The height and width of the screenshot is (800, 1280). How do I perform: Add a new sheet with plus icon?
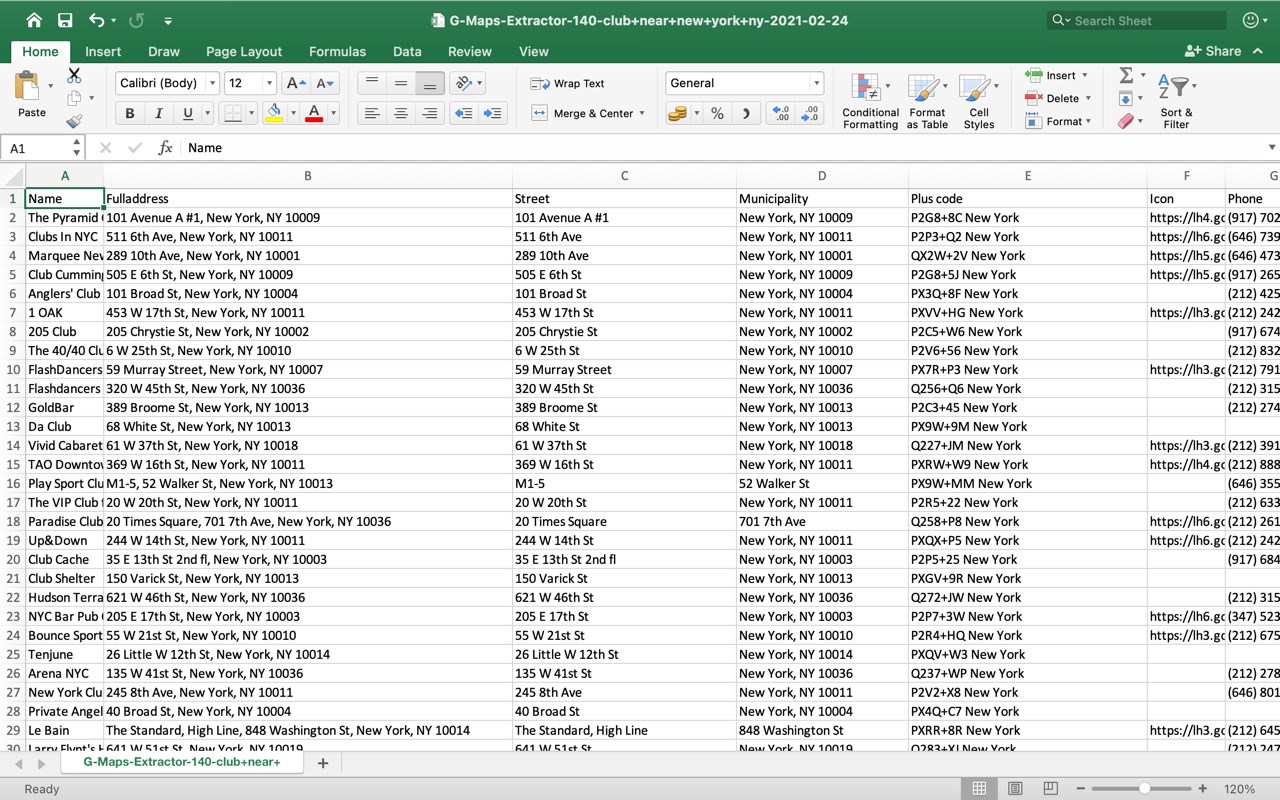[x=323, y=763]
